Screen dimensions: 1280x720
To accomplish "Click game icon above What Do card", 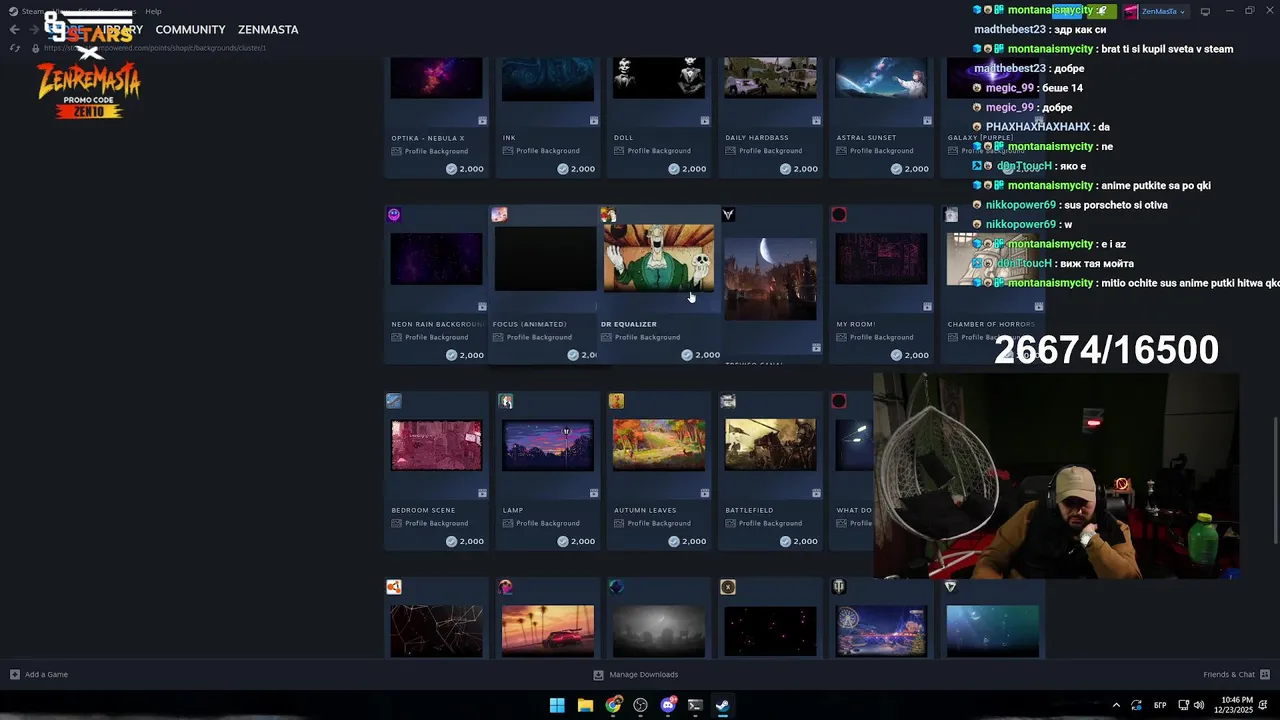I will [x=839, y=401].
